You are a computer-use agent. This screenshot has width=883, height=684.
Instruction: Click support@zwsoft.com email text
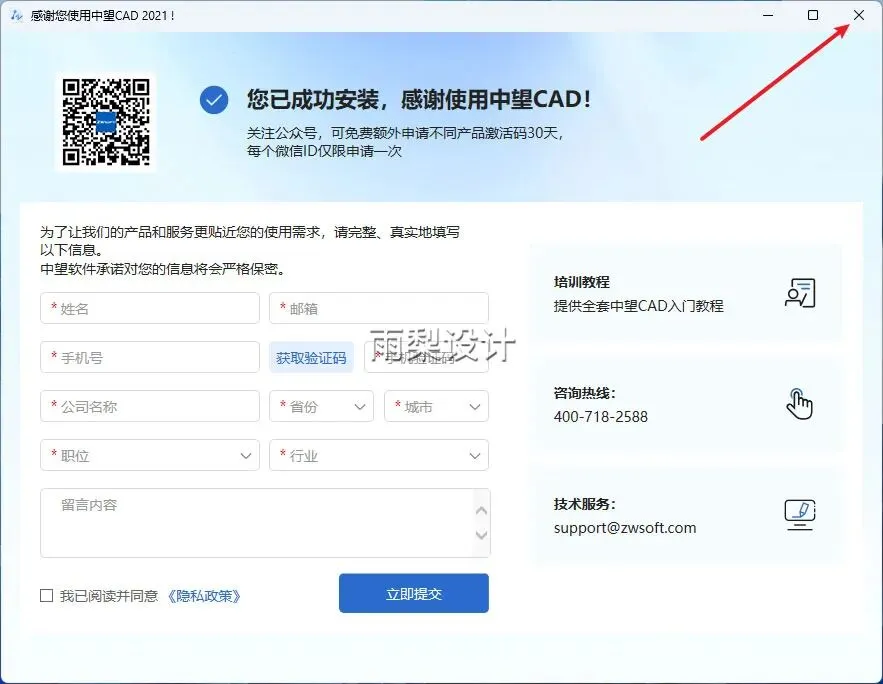[625, 528]
